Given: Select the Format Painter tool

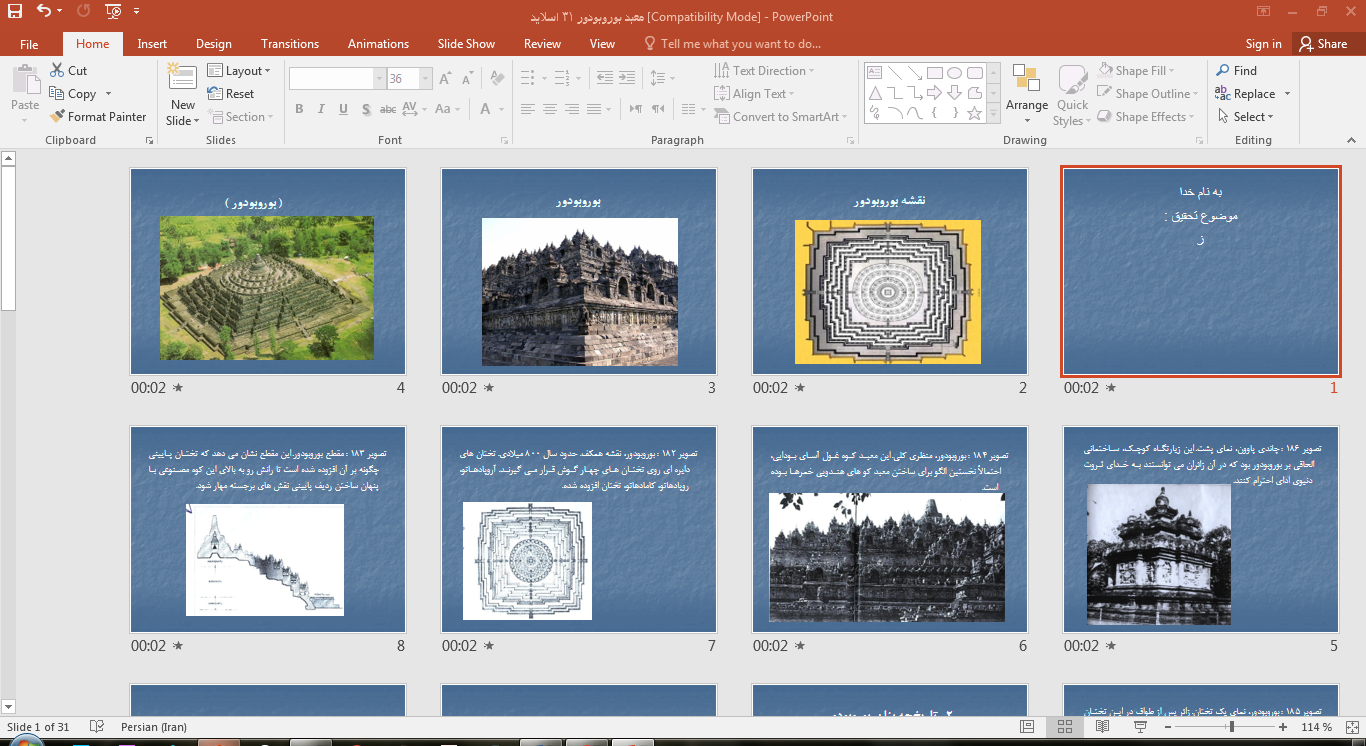Looking at the screenshot, I should (98, 117).
